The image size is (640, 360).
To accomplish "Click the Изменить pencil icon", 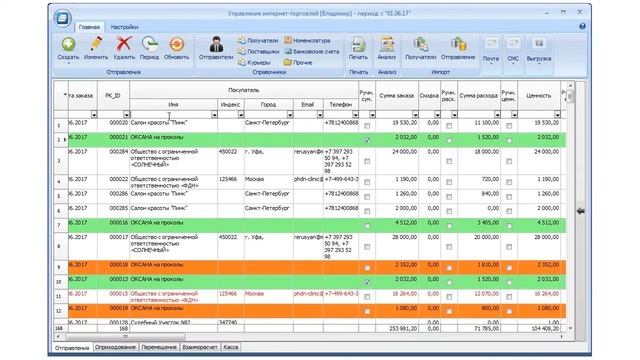I will 96,44.
